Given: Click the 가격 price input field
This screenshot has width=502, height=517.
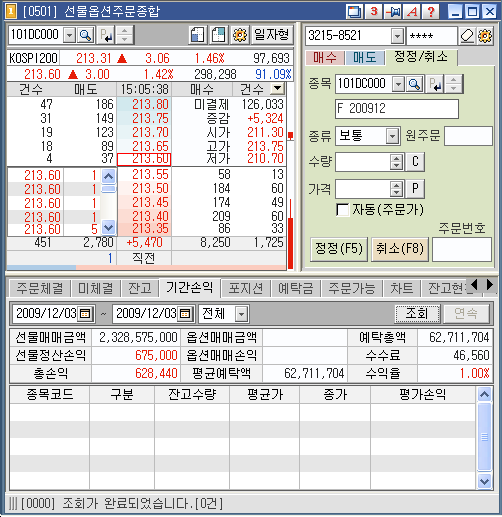Looking at the screenshot, I should pos(363,189).
